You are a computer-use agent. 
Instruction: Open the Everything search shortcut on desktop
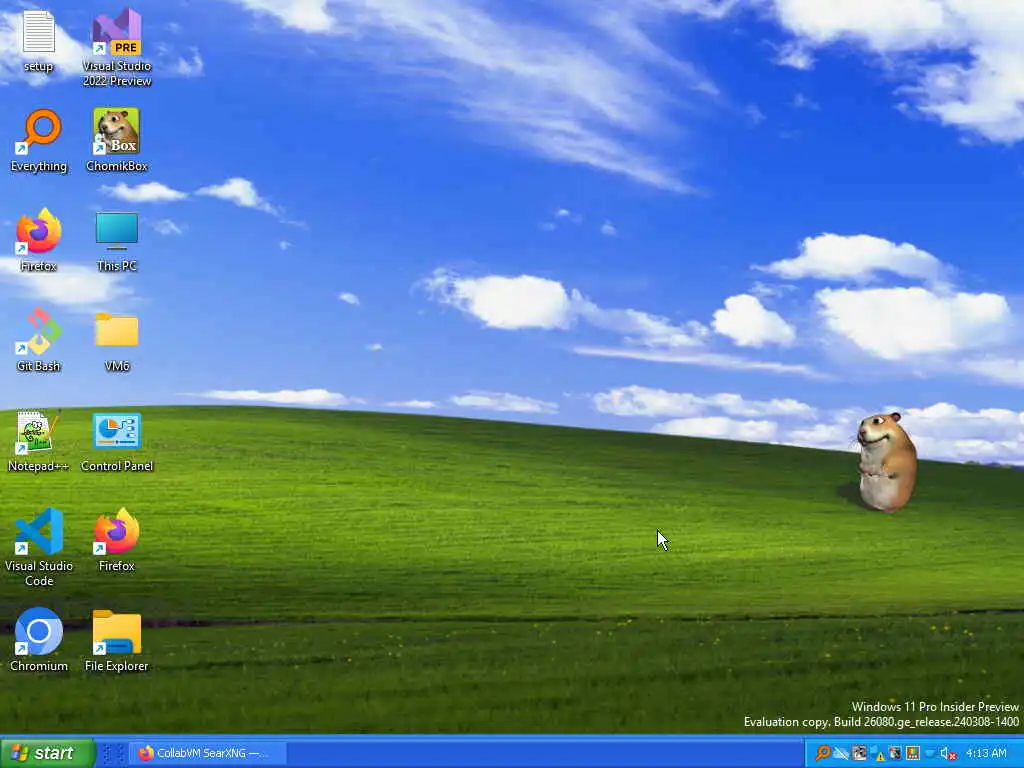39,140
